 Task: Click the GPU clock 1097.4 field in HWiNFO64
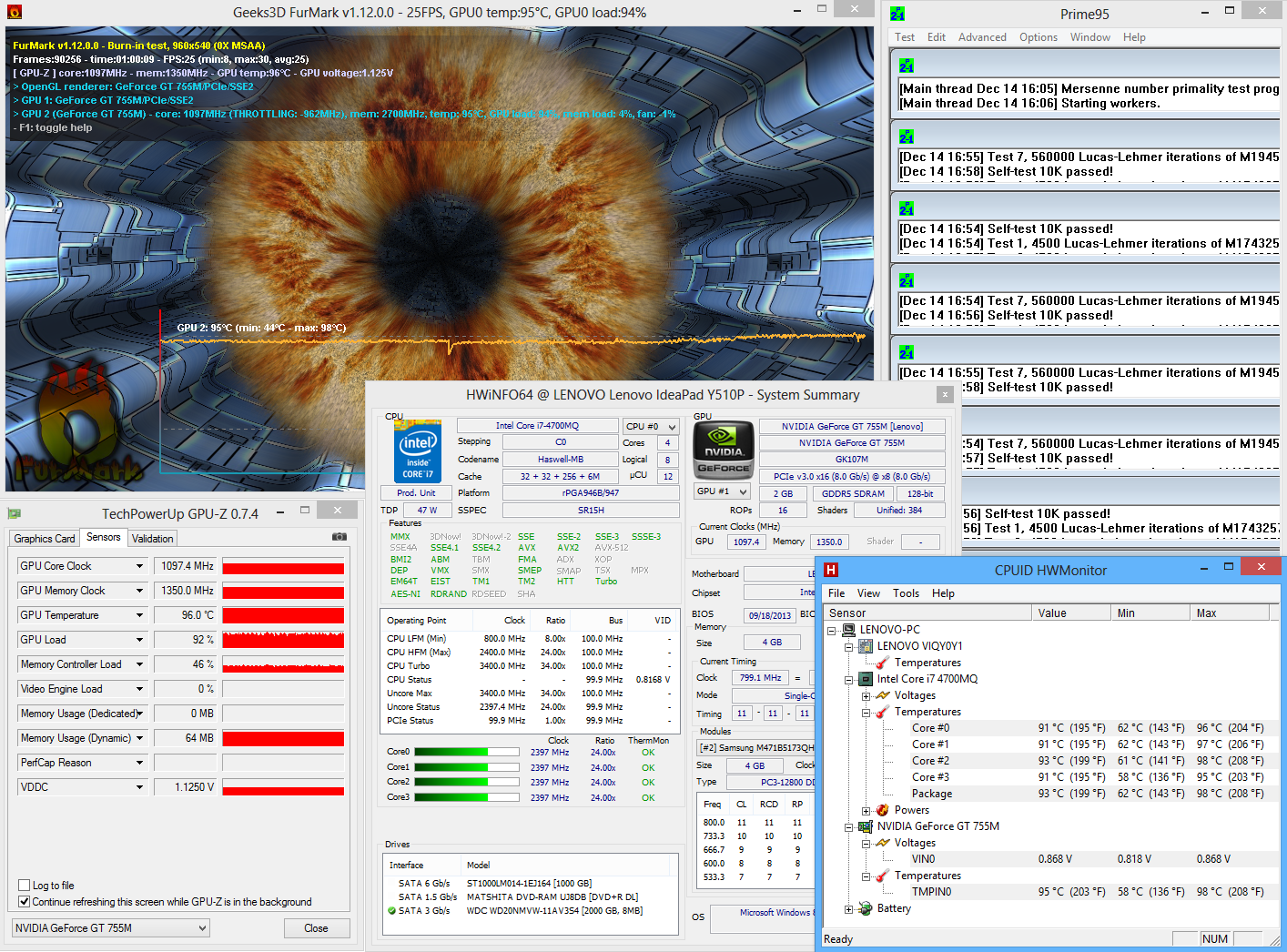(x=746, y=542)
